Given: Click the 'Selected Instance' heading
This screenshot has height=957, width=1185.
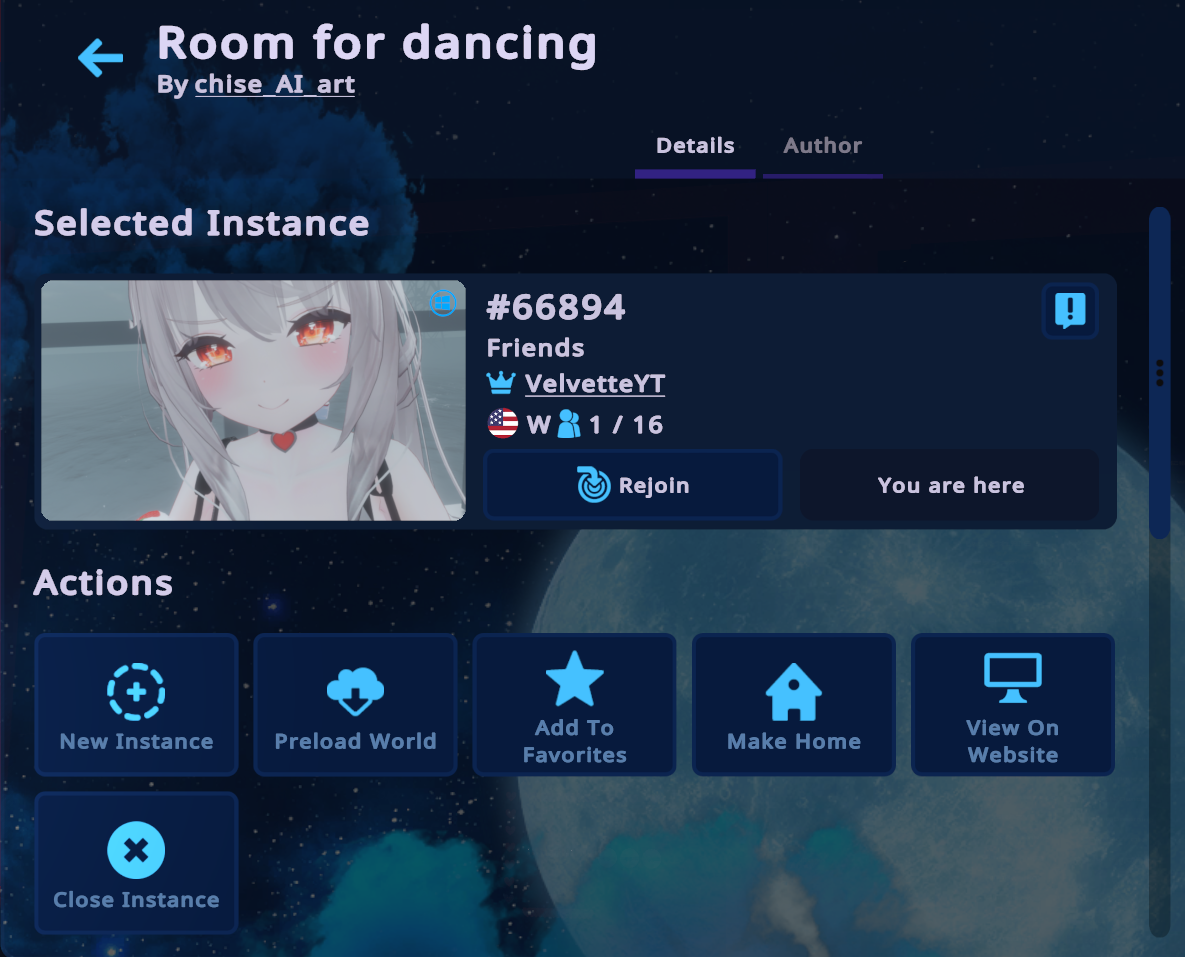Looking at the screenshot, I should tap(202, 224).
